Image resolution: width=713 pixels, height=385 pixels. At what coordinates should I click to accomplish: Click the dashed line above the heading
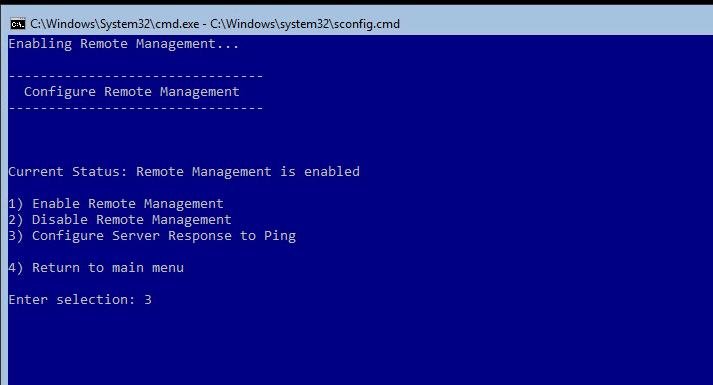[136, 76]
